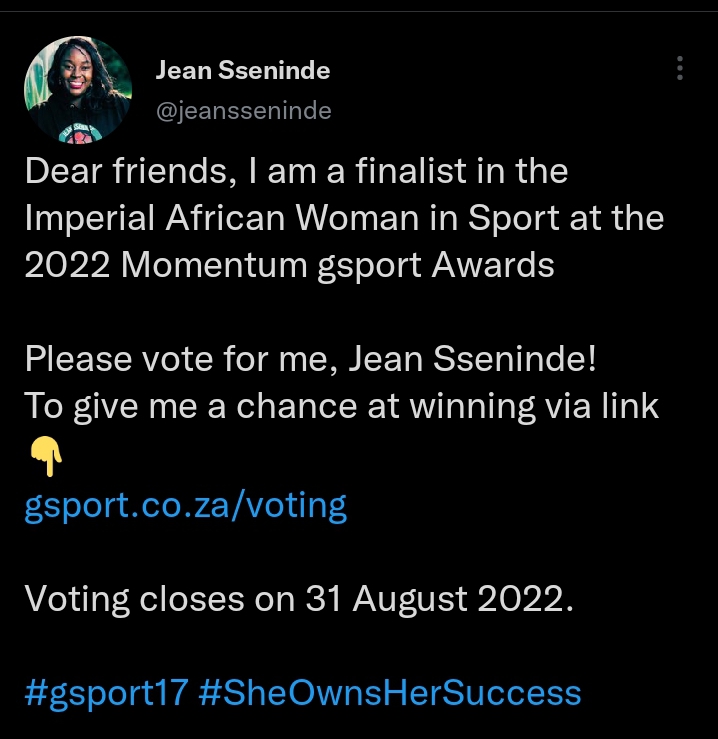Click the line starting with "Dear friends"
The width and height of the screenshot is (718, 739).
(296, 171)
